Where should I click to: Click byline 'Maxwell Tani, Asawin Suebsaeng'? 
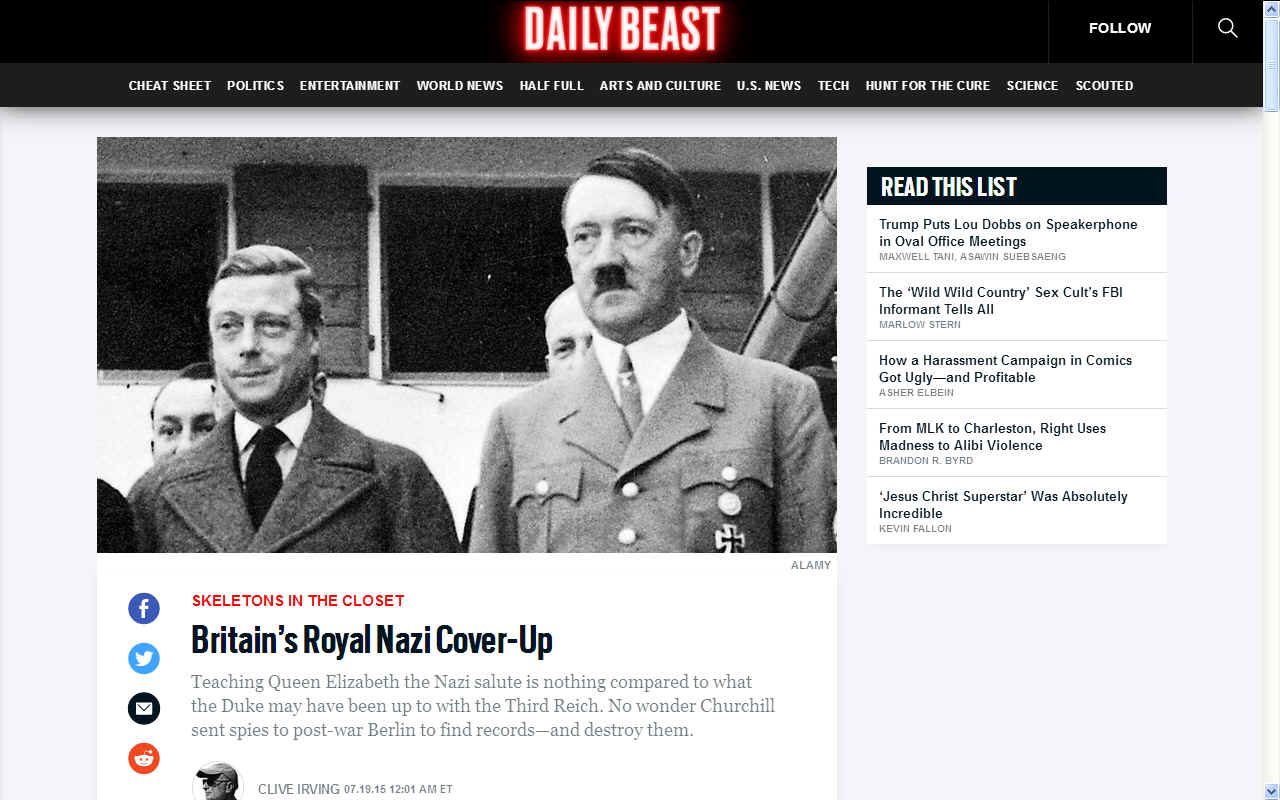point(972,257)
